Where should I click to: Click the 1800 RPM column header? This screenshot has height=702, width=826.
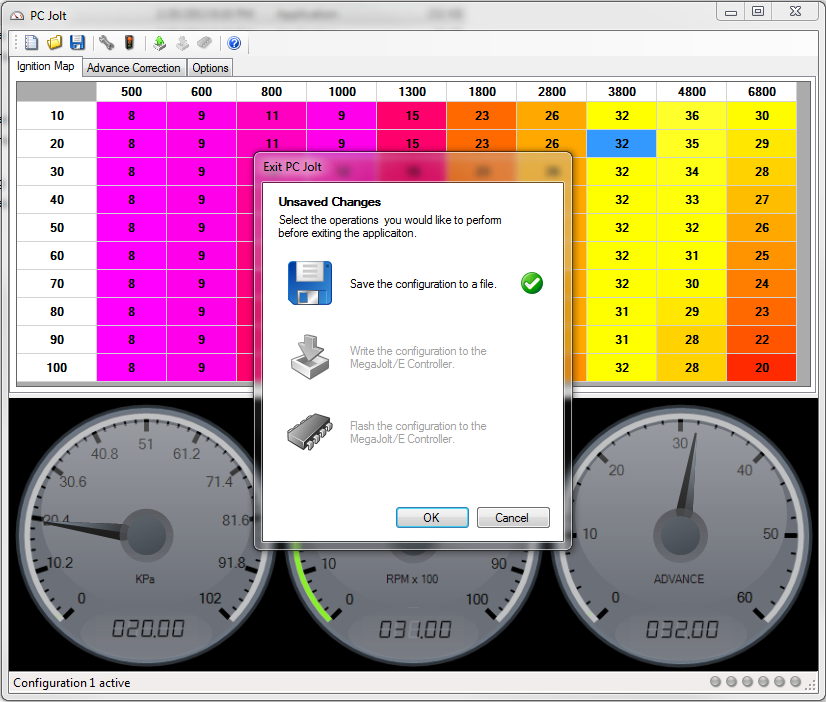coord(482,92)
